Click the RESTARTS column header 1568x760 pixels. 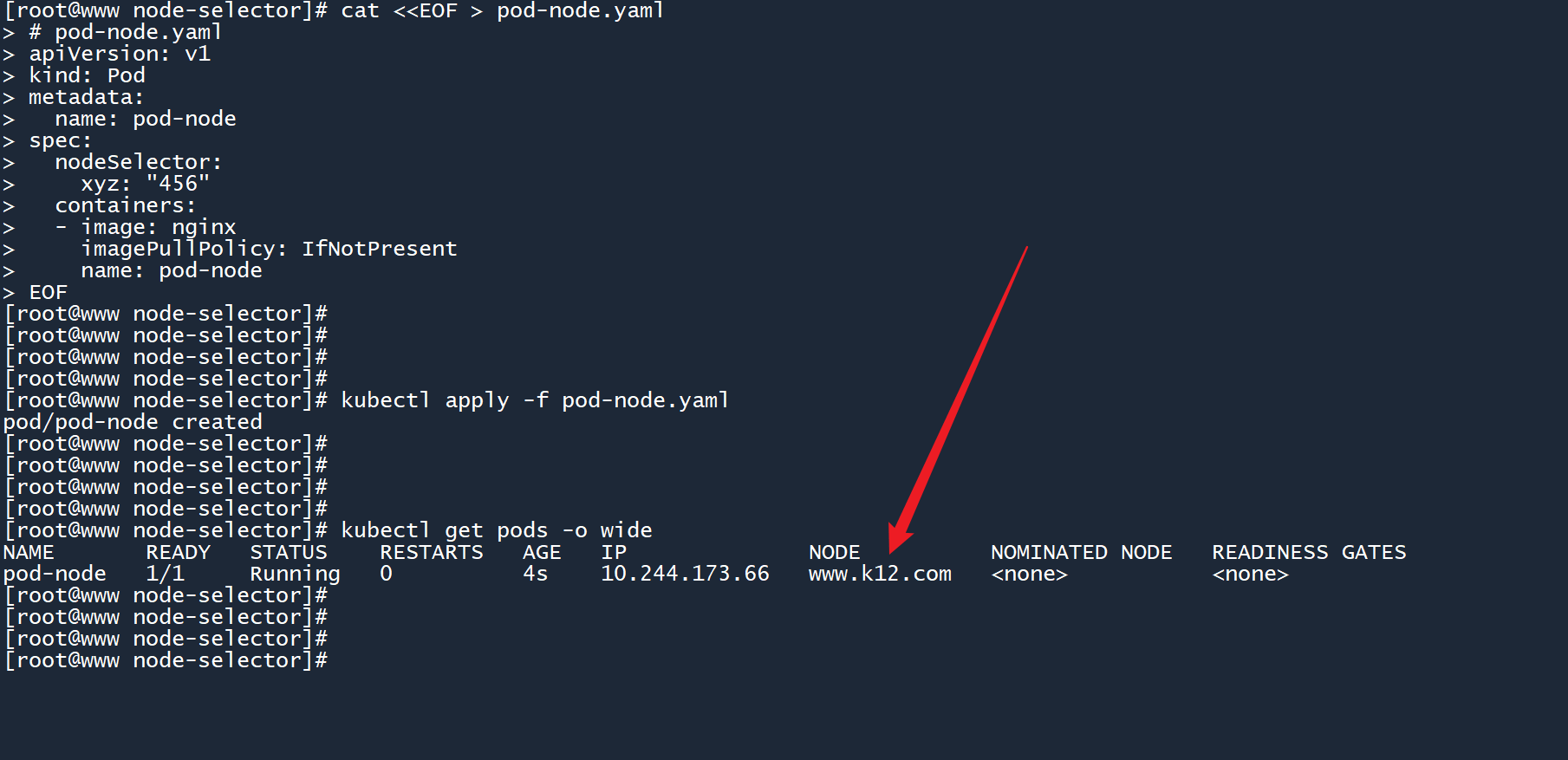coord(431,552)
